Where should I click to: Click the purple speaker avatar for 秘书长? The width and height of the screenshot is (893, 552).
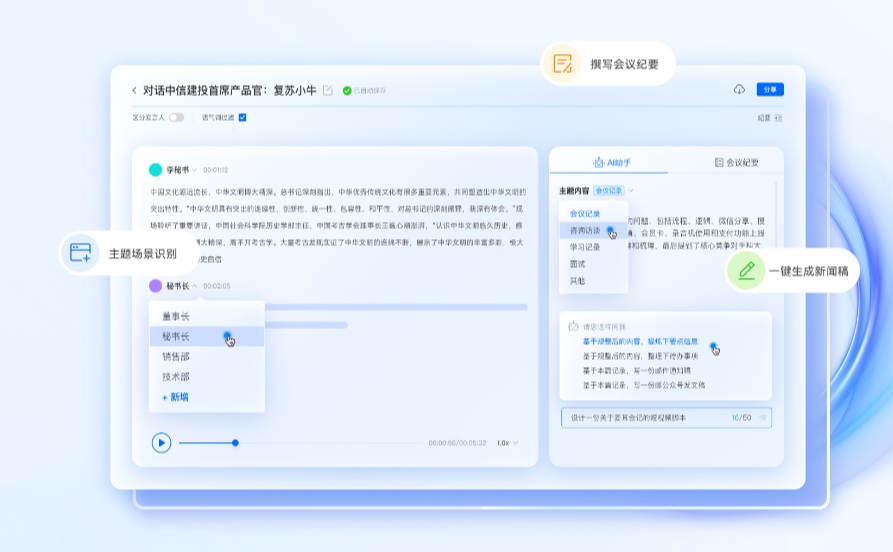155,286
